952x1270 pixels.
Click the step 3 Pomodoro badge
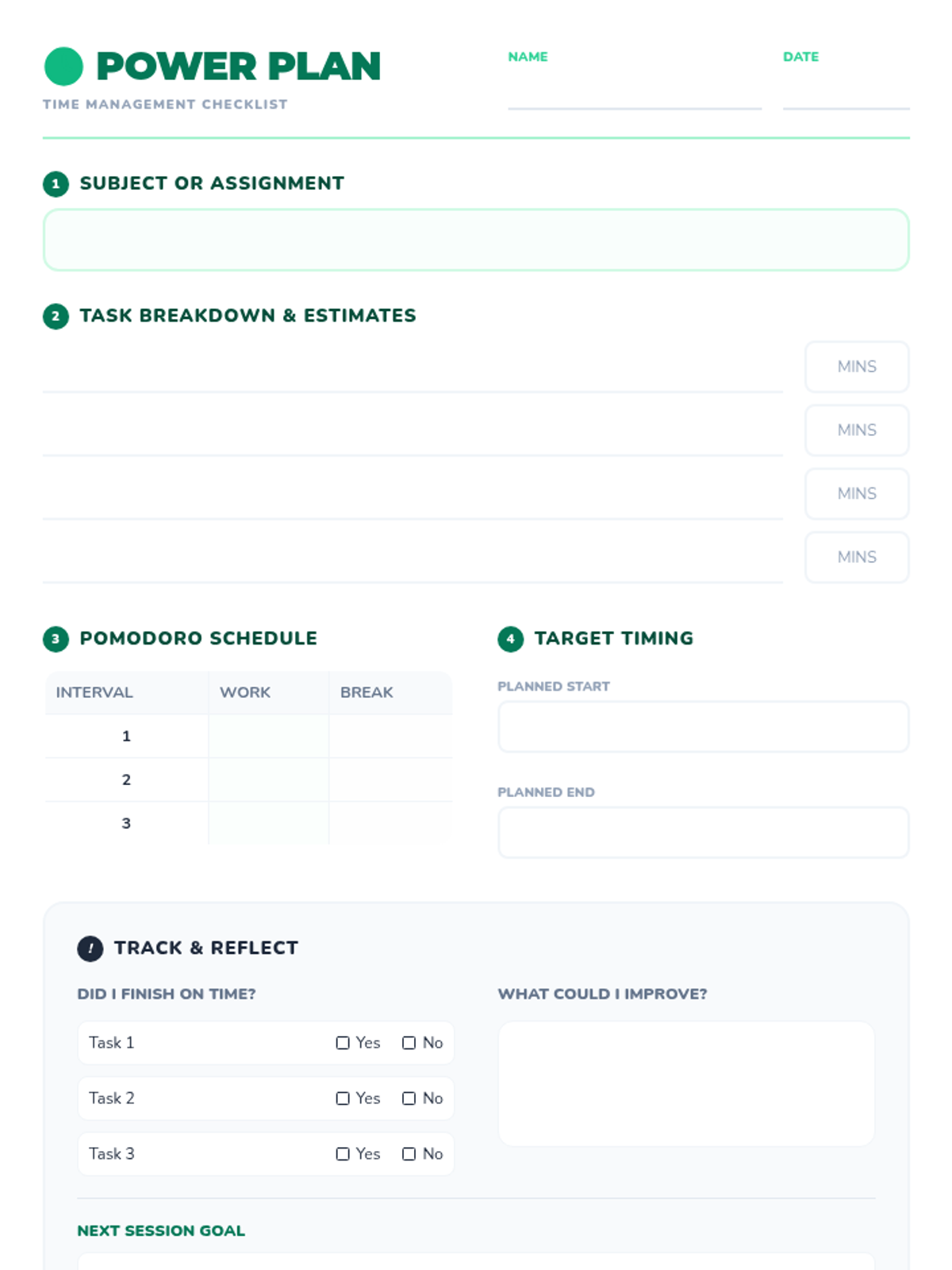coord(56,639)
